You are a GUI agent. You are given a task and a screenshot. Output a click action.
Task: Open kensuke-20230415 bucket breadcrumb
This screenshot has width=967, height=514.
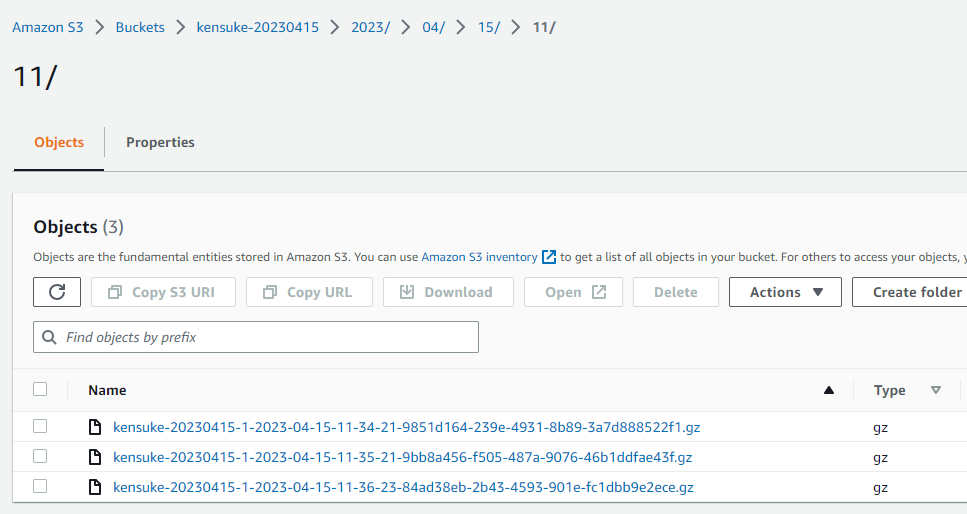point(258,27)
